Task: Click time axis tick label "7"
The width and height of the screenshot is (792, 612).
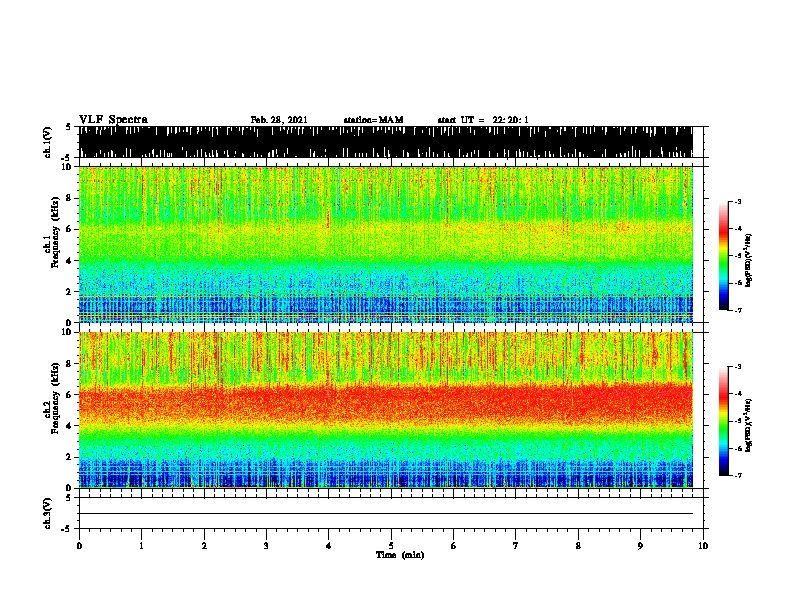Action: 516,545
